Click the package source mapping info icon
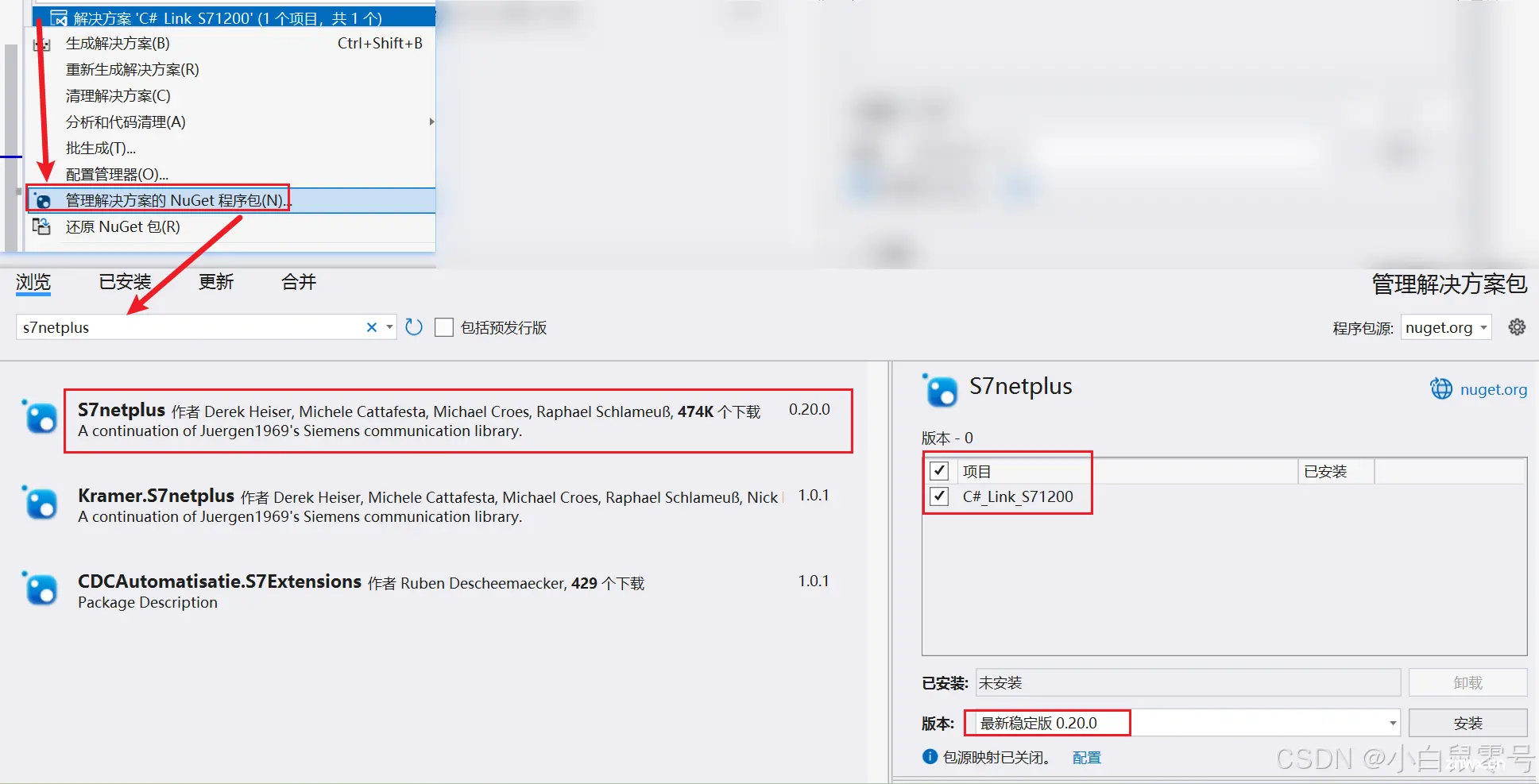The width and height of the screenshot is (1539, 784). 930,756
